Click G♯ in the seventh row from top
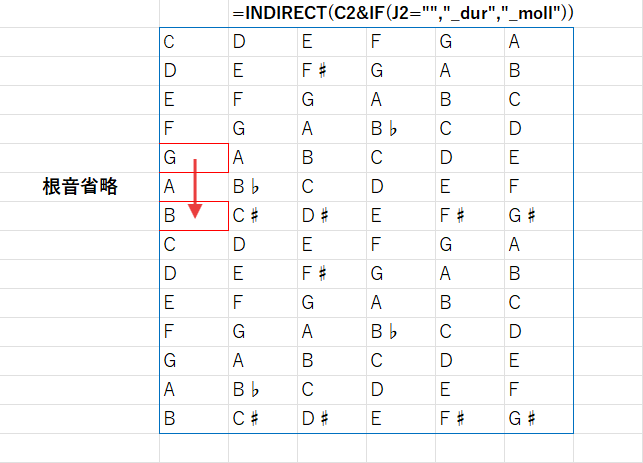Screen dimensions: 643x463 (x=539, y=216)
